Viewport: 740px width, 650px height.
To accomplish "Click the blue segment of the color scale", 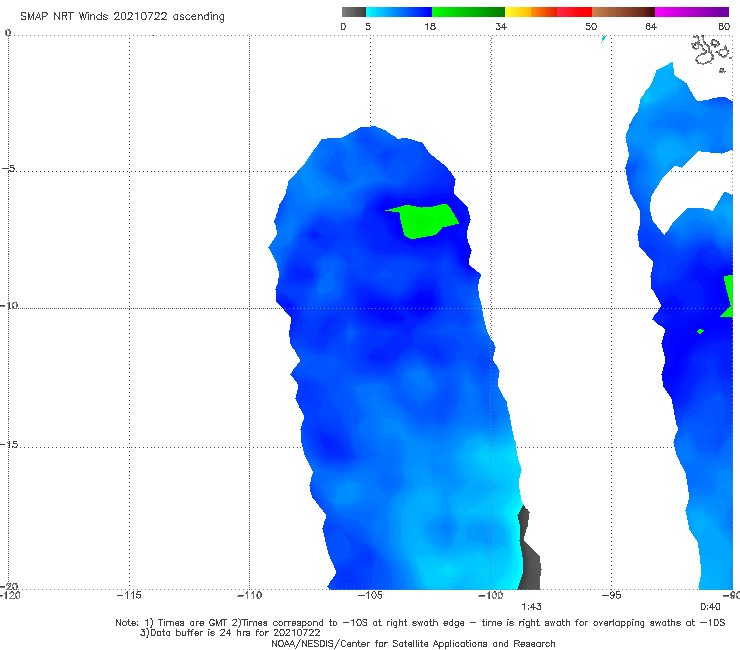I will point(399,12).
